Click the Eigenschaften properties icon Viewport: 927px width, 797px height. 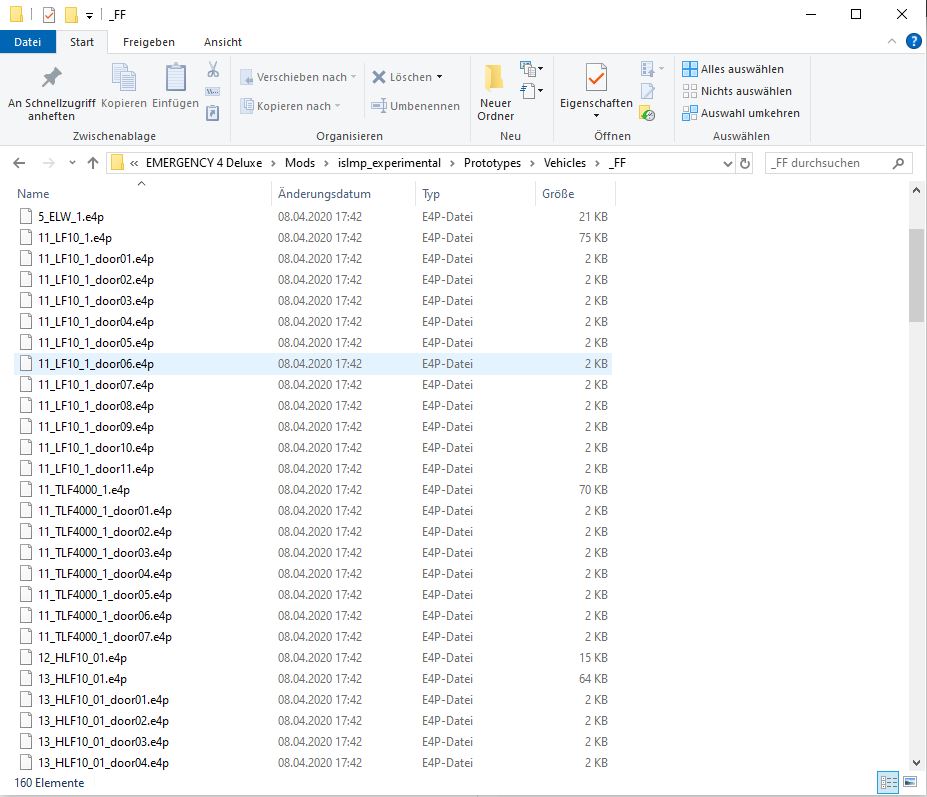tap(596, 78)
